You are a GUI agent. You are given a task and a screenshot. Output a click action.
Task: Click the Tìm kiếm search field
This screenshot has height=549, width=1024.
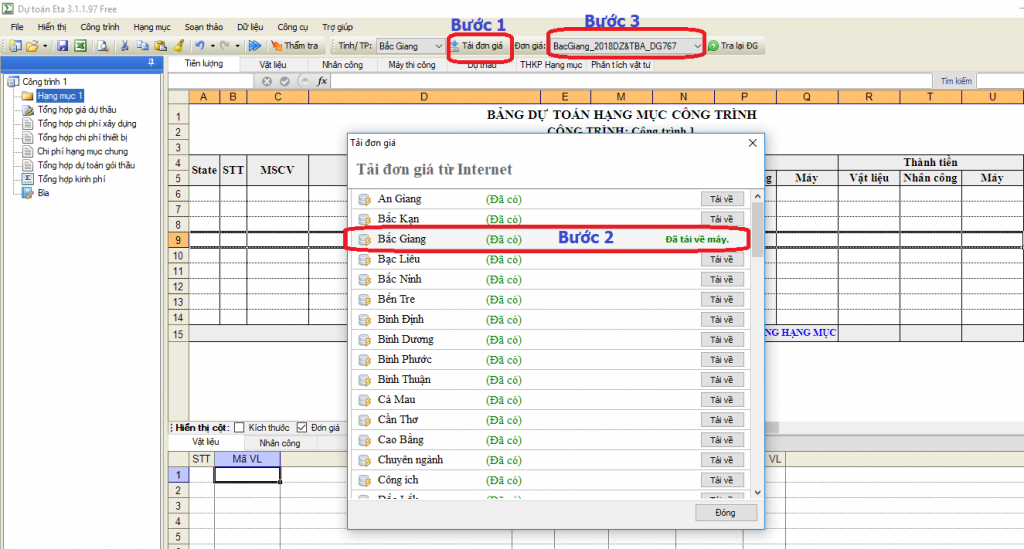1000,81
